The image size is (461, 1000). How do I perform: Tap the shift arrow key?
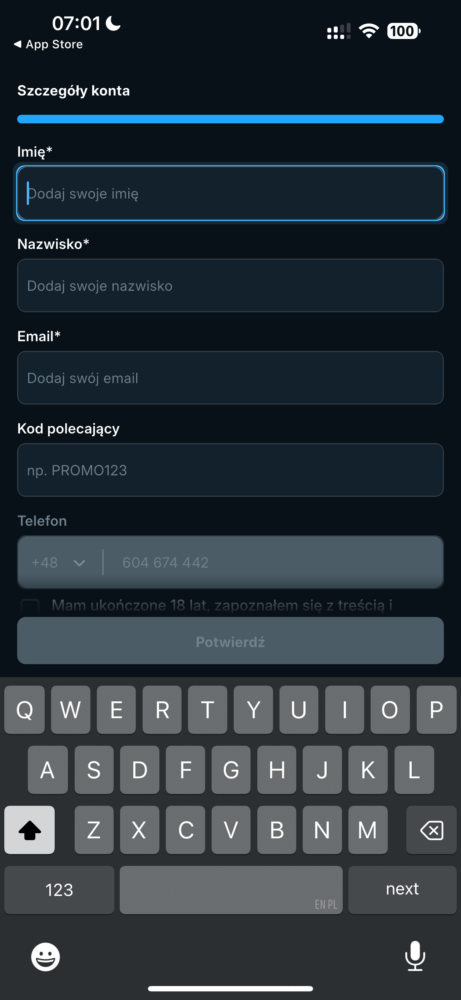coord(29,830)
